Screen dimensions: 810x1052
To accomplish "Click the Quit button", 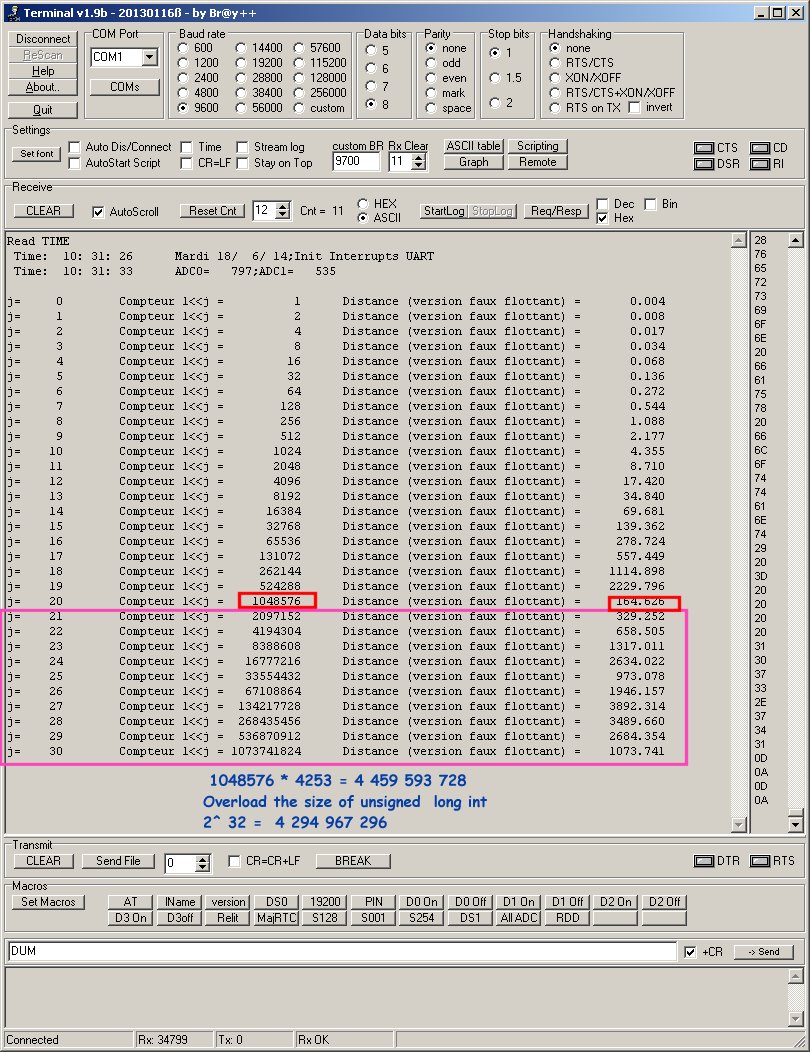I will click(x=43, y=110).
